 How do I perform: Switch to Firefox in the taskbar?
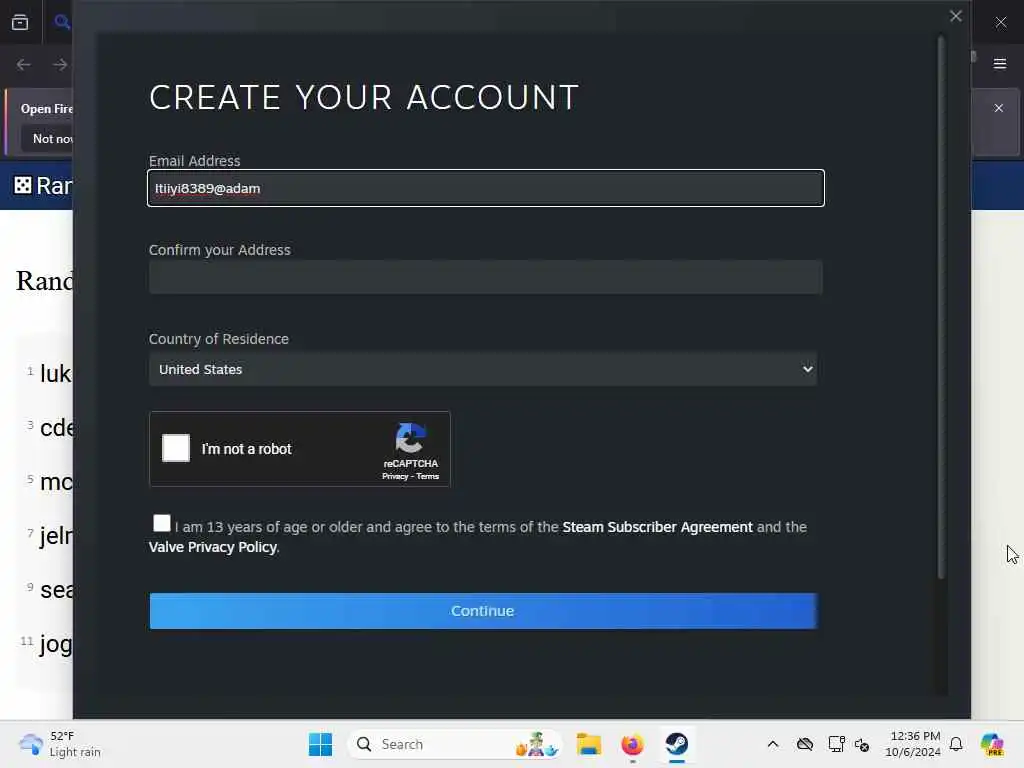pyautogui.click(x=632, y=744)
